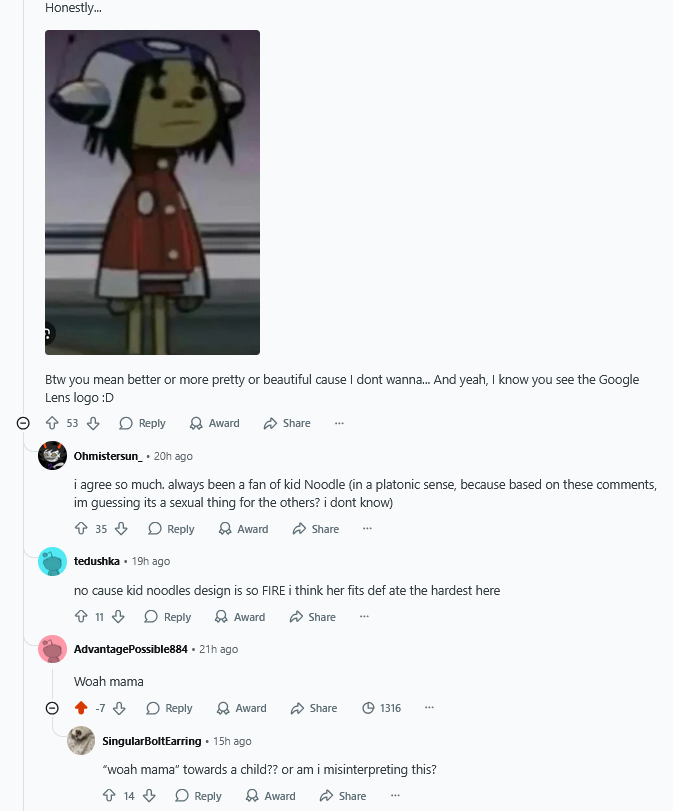Open more options on SingularBoltEarring's reply
The width and height of the screenshot is (673, 811).
(x=395, y=795)
